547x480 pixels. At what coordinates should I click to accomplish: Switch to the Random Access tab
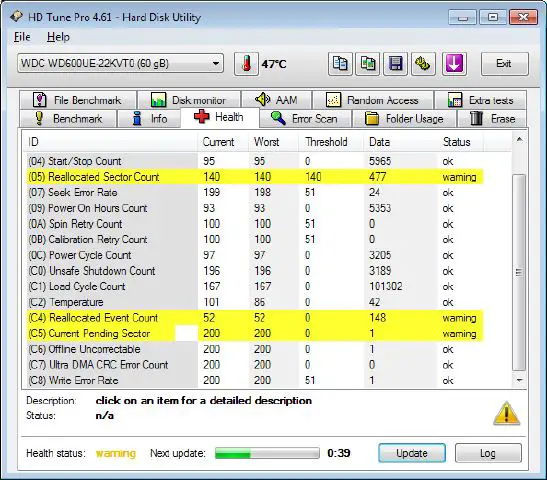coord(373,100)
